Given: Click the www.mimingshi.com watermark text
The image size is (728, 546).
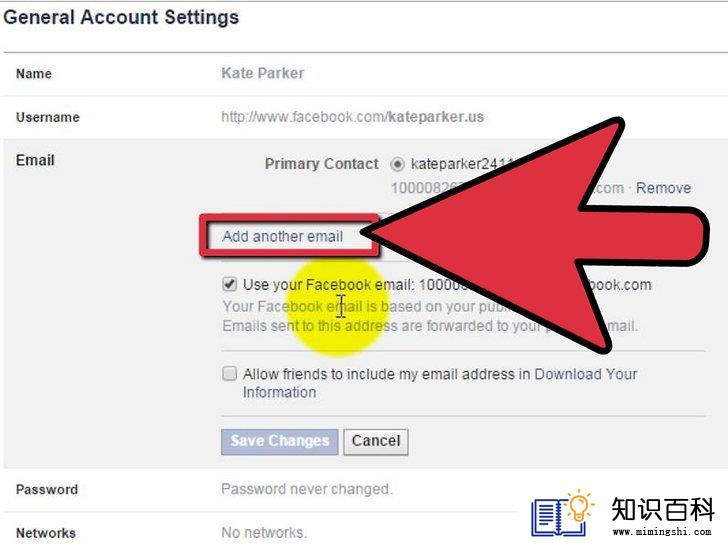Looking at the screenshot, I should (662, 531).
